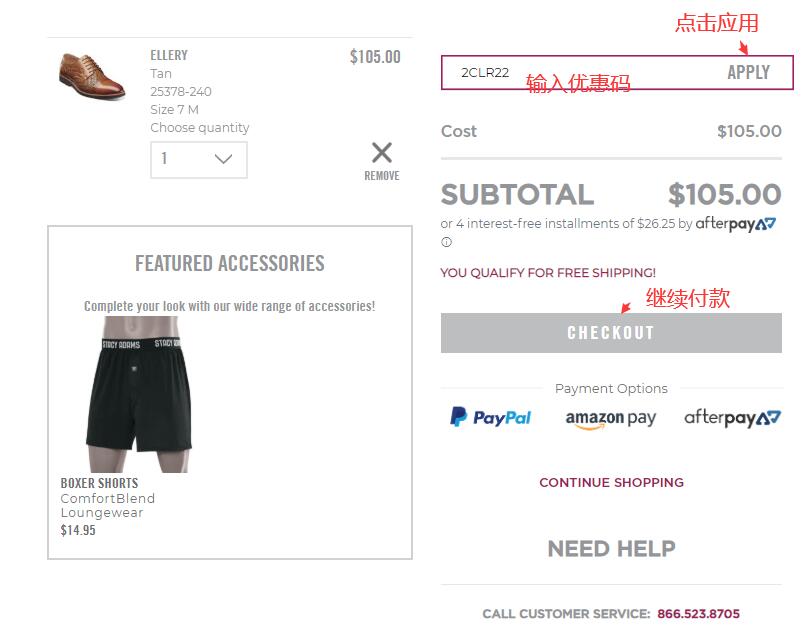The width and height of the screenshot is (812, 633).
Task: Follow the CONTINUE SHOPPING link
Action: point(611,482)
